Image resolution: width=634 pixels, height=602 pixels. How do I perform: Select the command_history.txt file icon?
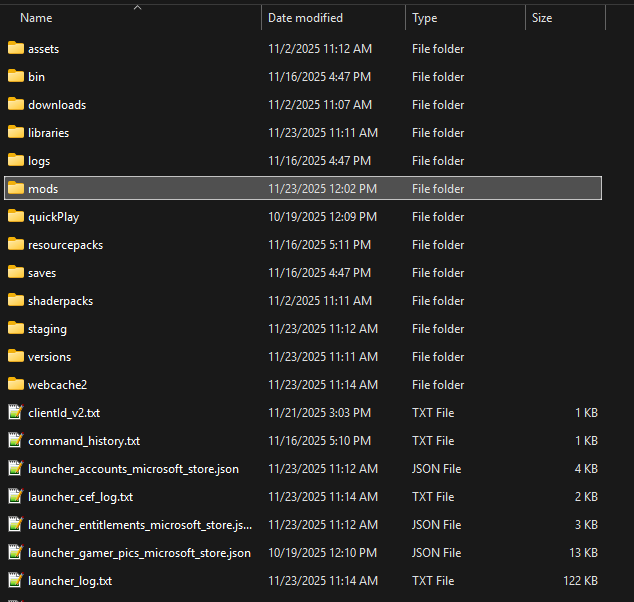pos(16,440)
